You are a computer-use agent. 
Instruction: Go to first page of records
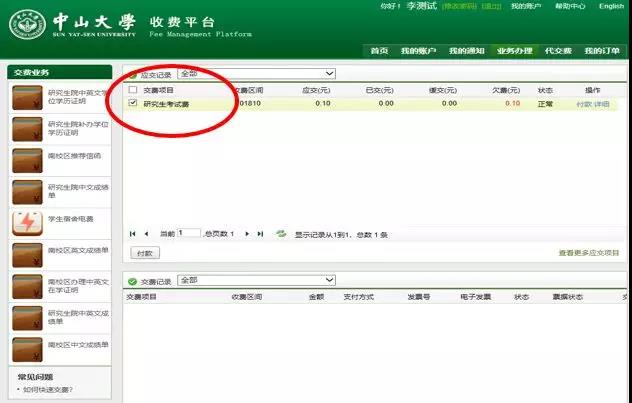tap(132, 233)
